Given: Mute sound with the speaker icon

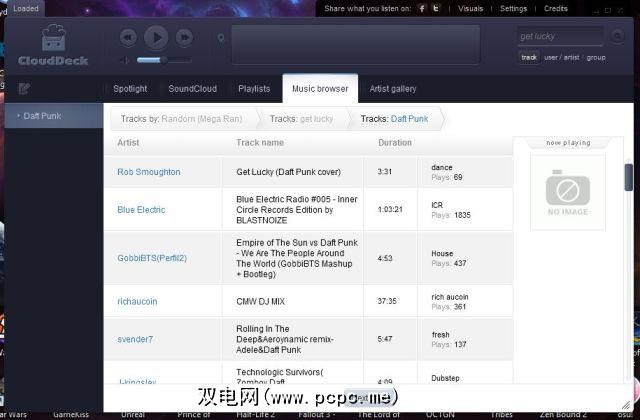Looking at the screenshot, I should 124,60.
